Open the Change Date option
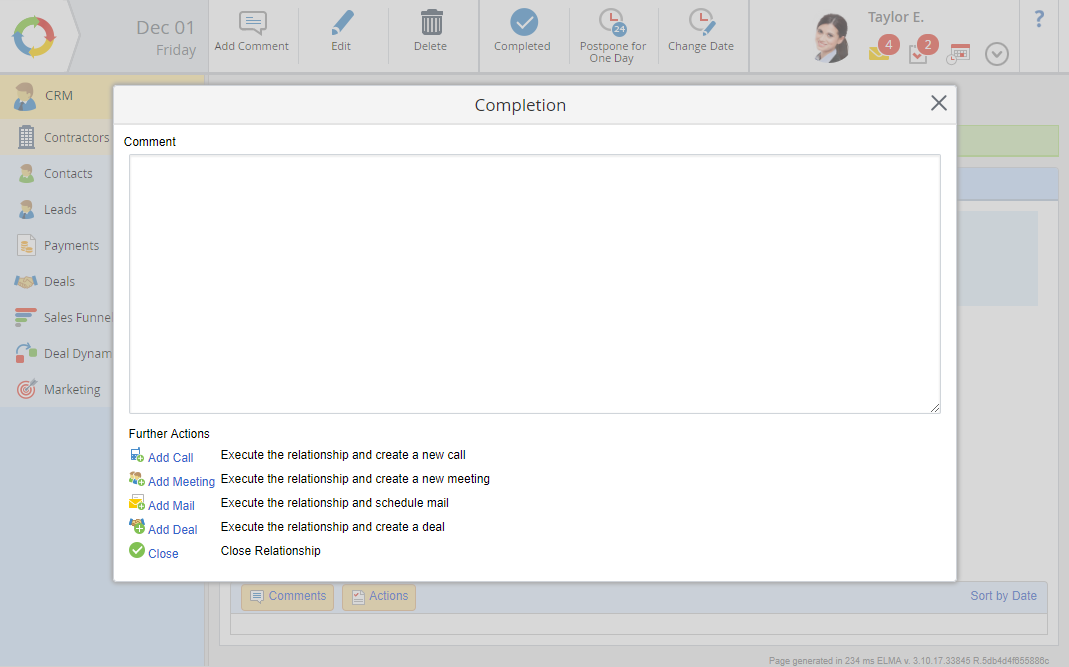1069x667 pixels. click(x=701, y=24)
